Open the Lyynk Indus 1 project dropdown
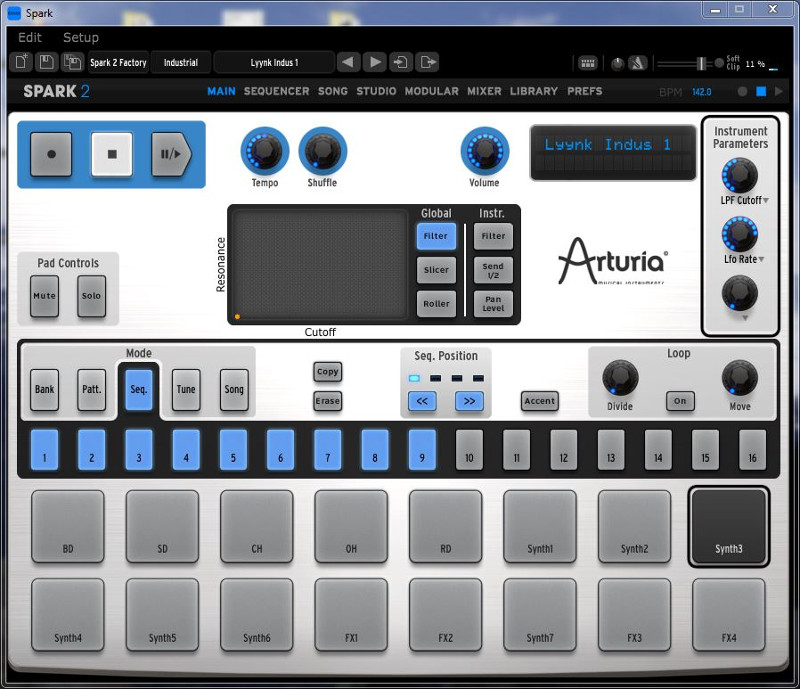Viewport: 800px width, 689px height. click(x=274, y=62)
